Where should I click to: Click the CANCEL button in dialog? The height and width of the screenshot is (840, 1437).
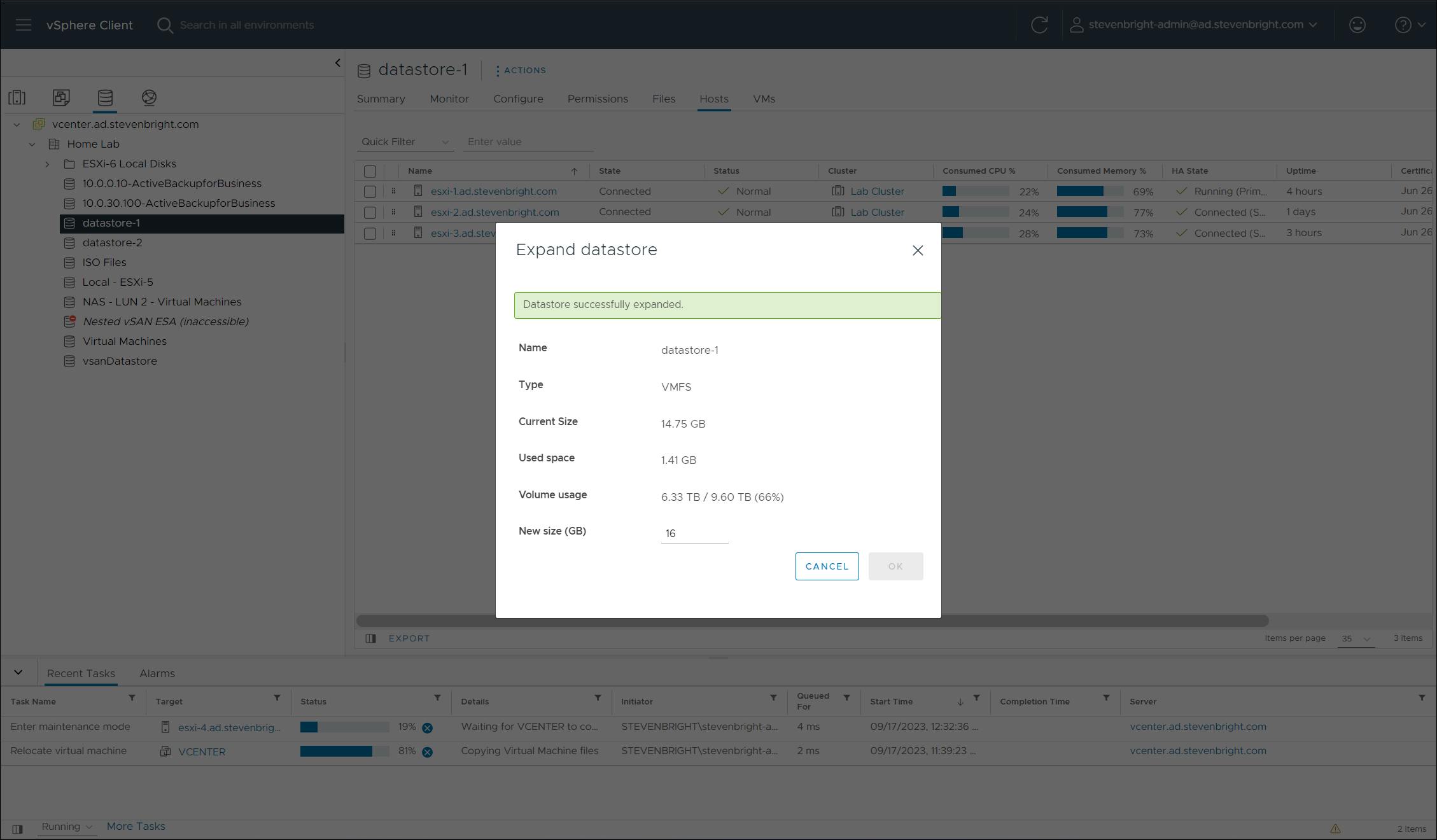click(827, 566)
